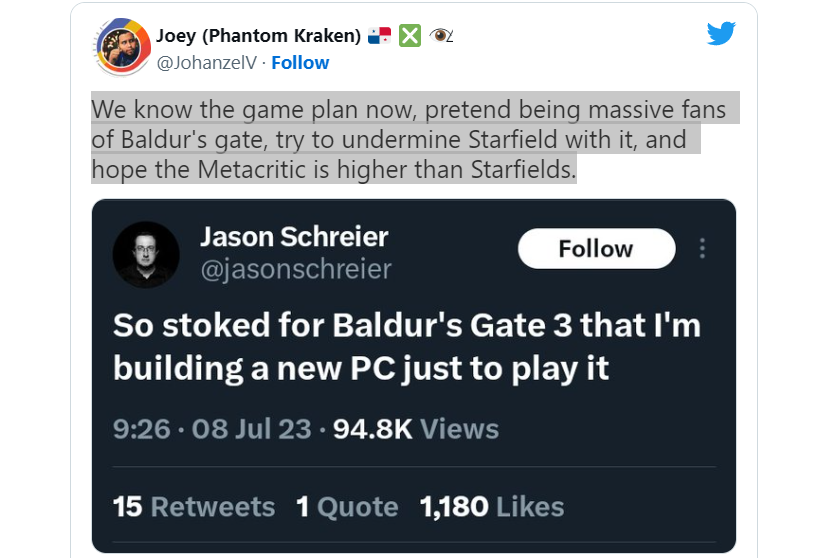The image size is (822, 558).
Task: View the 15 Retweets list
Action: (194, 507)
